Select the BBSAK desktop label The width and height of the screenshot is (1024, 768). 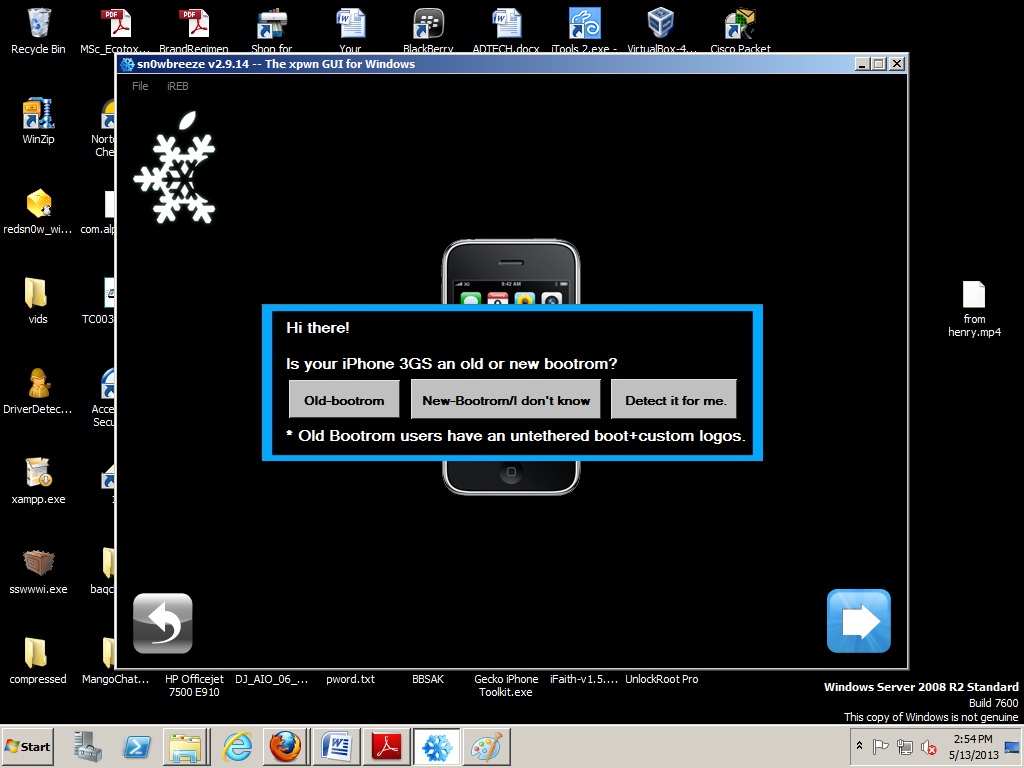tap(428, 679)
